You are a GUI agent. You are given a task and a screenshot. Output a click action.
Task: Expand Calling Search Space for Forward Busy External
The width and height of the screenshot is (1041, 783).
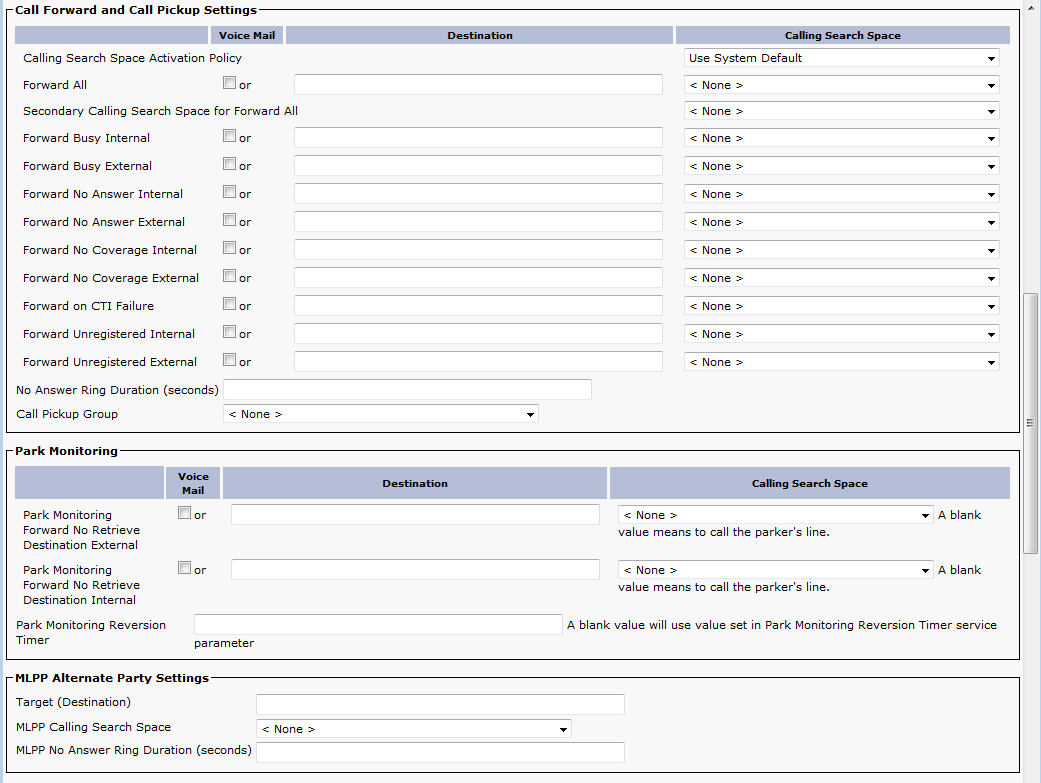(841, 166)
